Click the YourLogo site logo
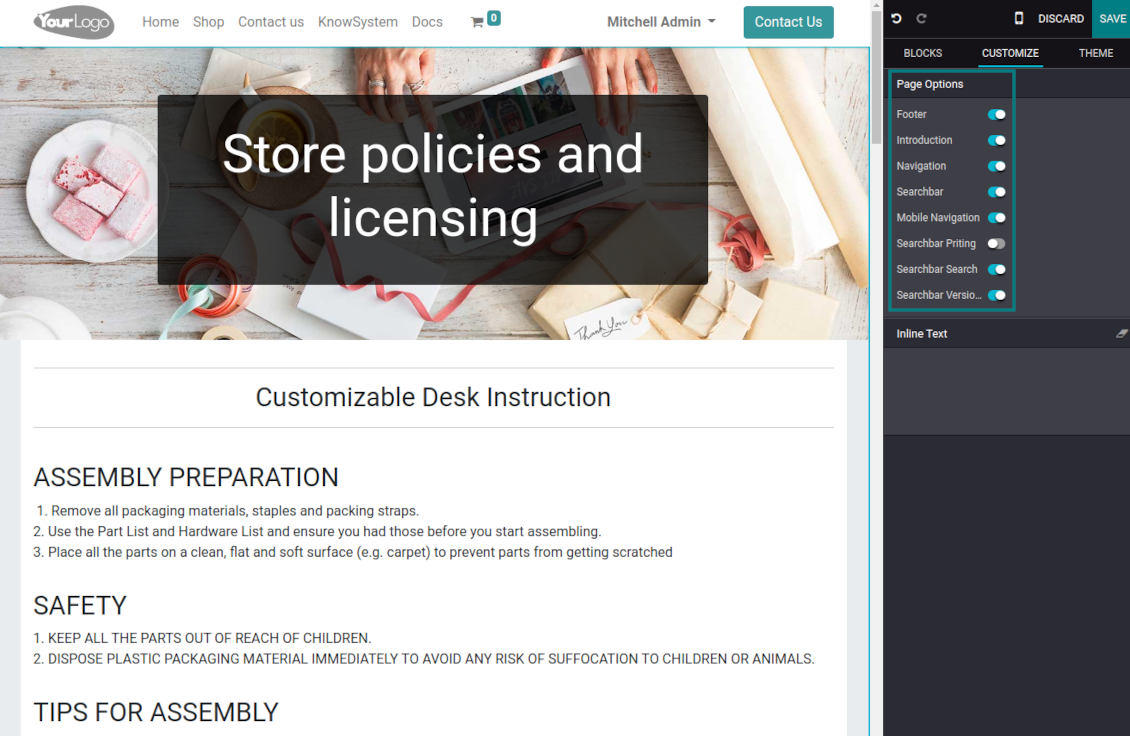1130x736 pixels. tap(74, 22)
